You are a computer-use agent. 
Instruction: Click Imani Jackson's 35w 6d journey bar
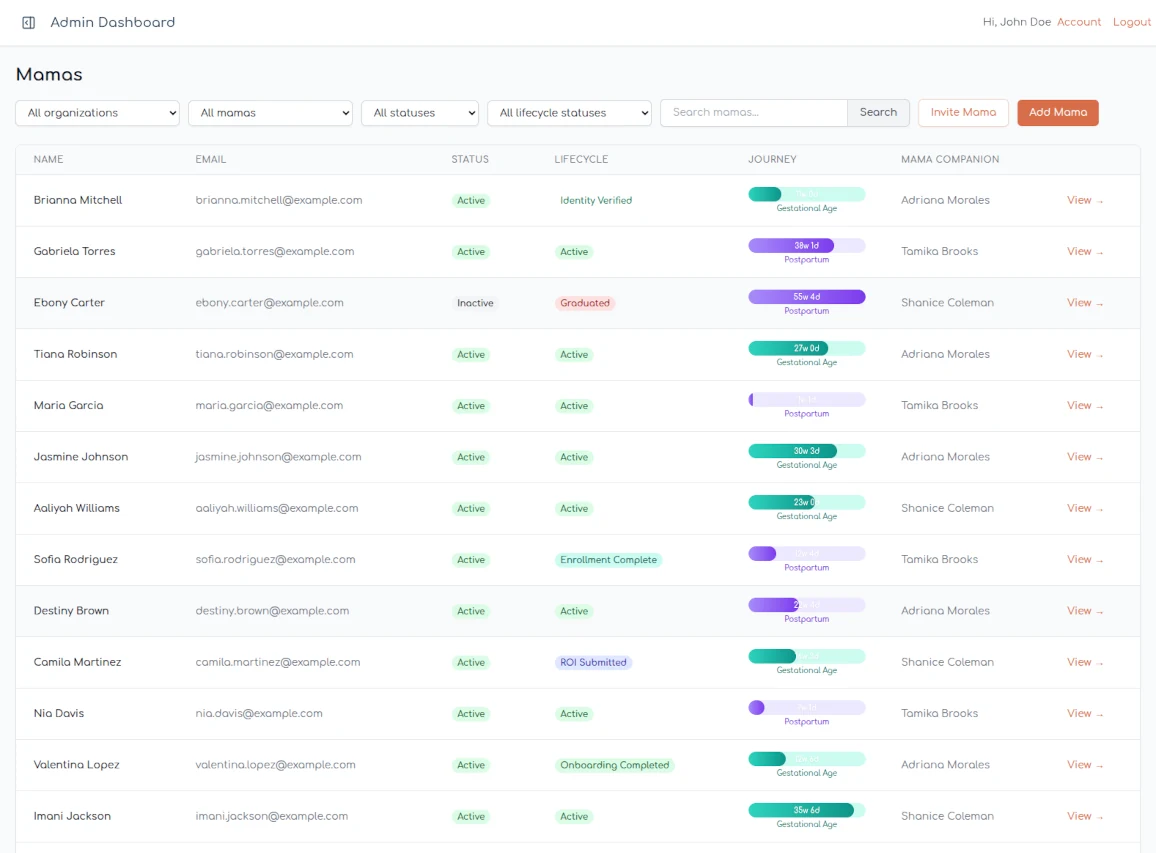point(807,810)
